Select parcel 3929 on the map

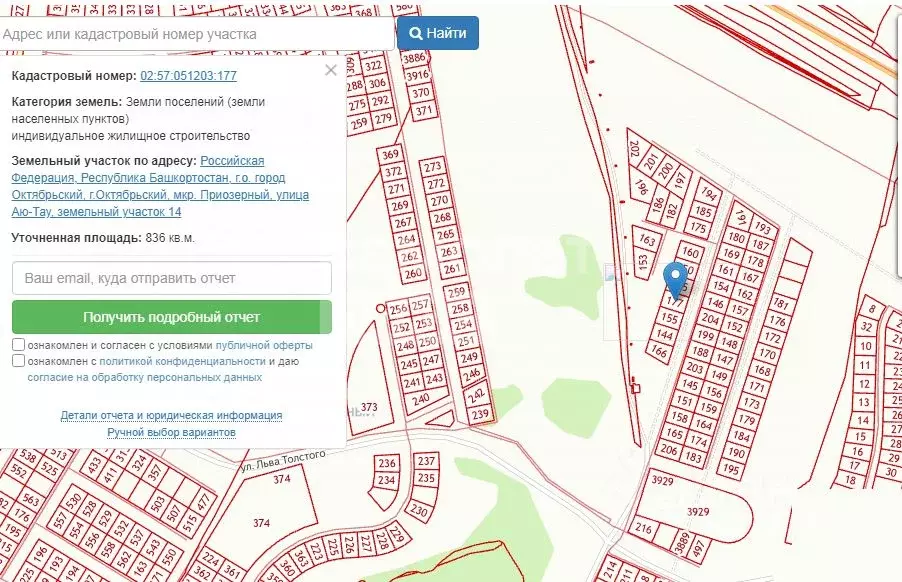point(698,511)
